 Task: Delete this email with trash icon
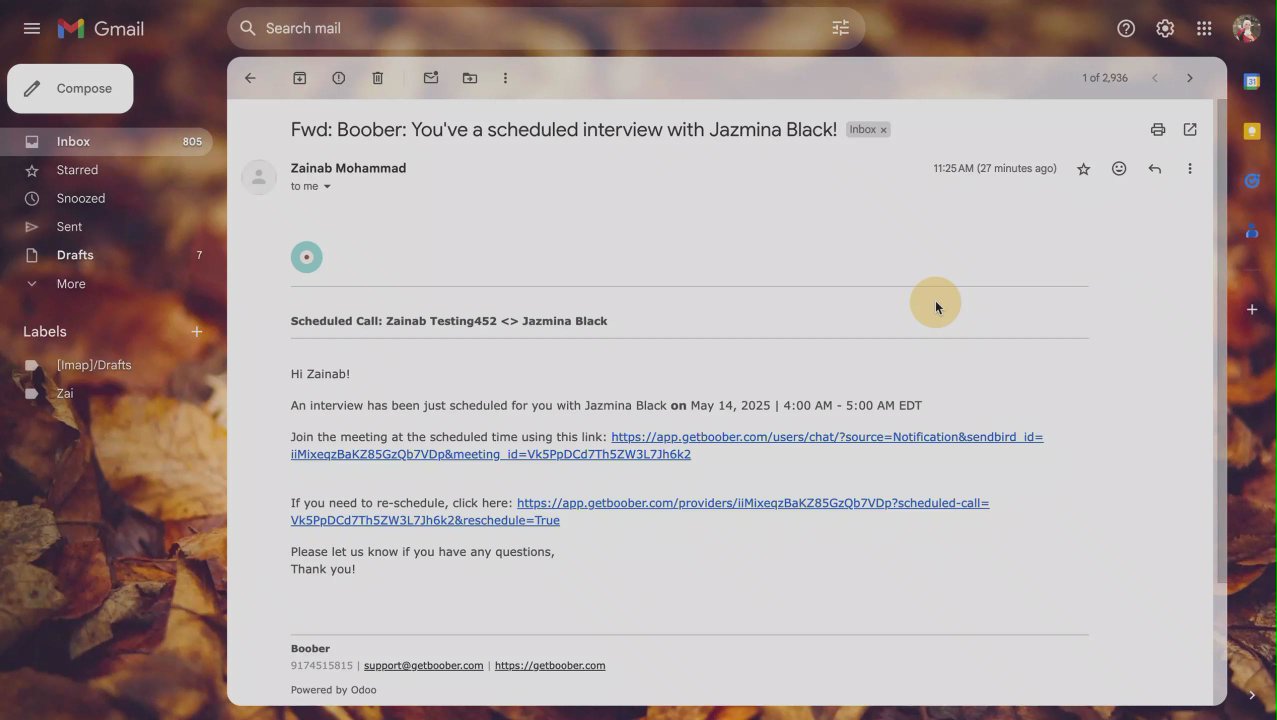pyautogui.click(x=377, y=78)
